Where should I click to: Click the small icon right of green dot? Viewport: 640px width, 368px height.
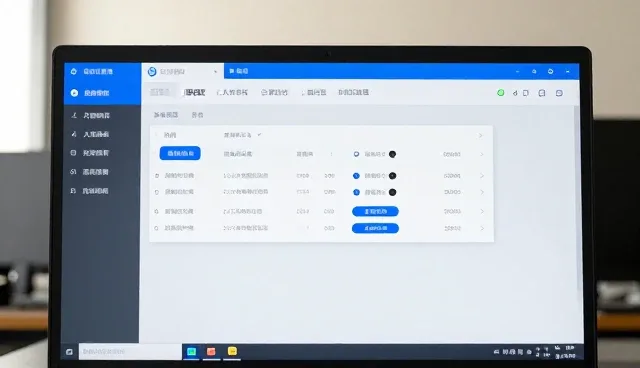[515, 93]
